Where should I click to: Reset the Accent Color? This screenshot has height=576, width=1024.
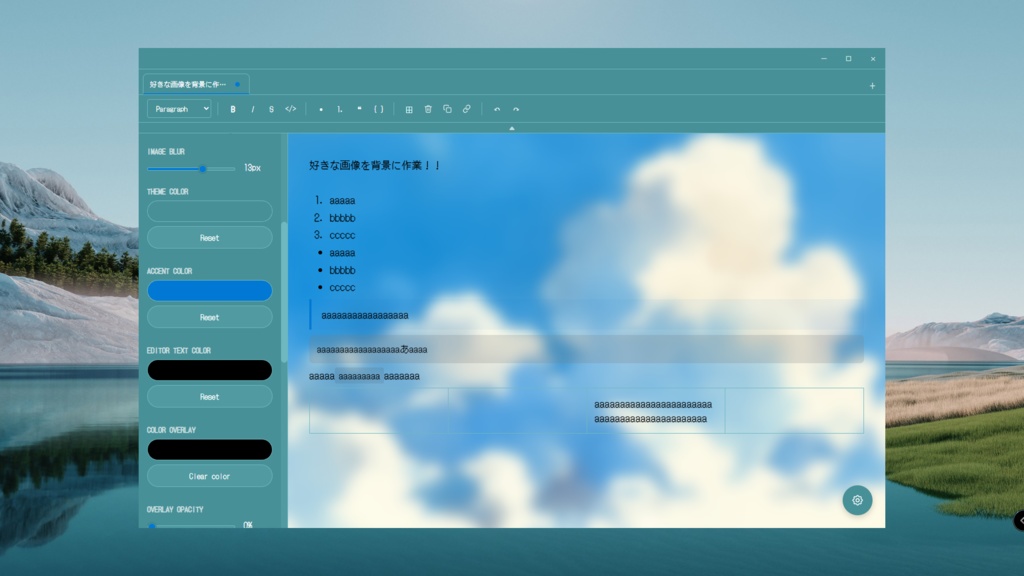[x=210, y=317]
